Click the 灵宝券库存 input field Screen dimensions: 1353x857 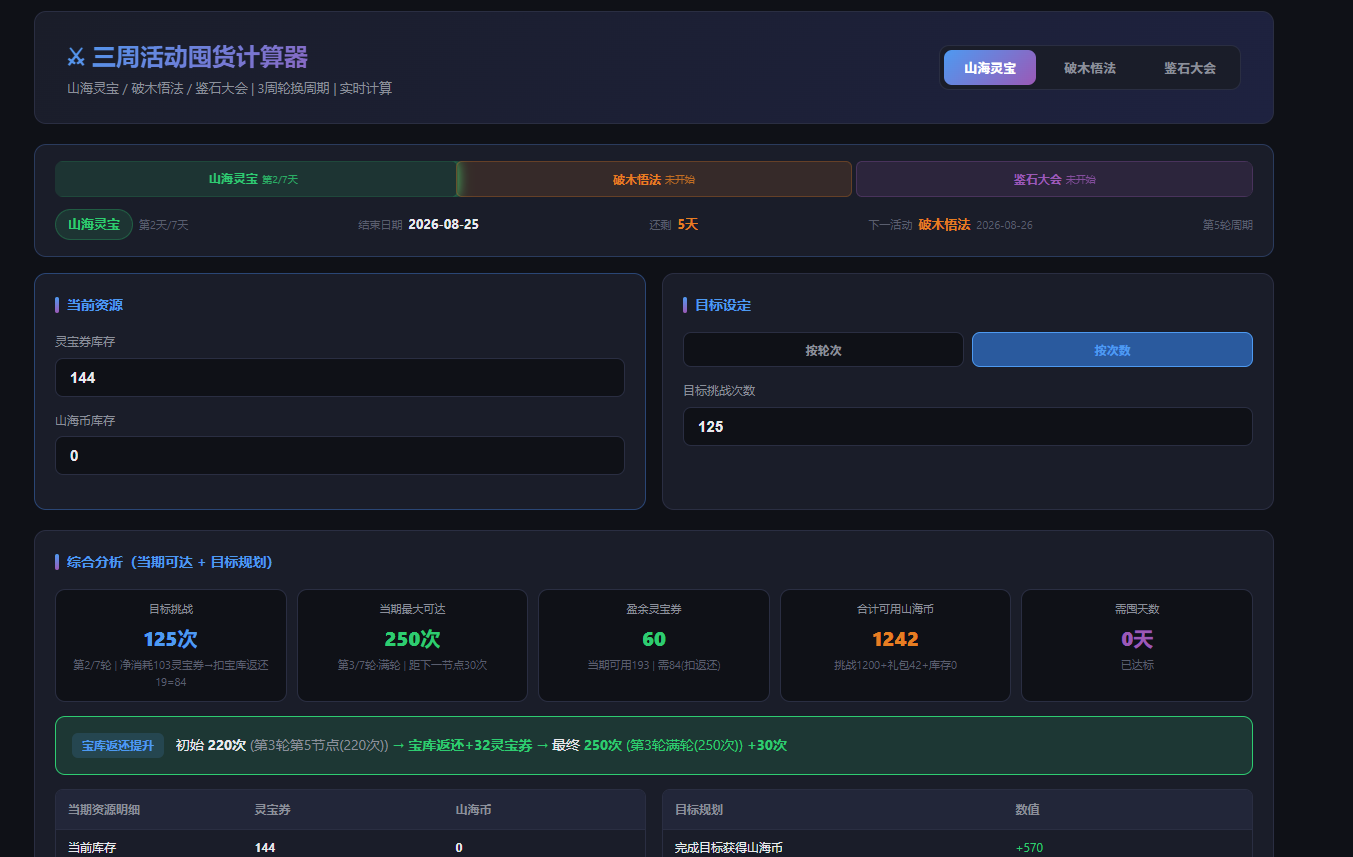(340, 377)
